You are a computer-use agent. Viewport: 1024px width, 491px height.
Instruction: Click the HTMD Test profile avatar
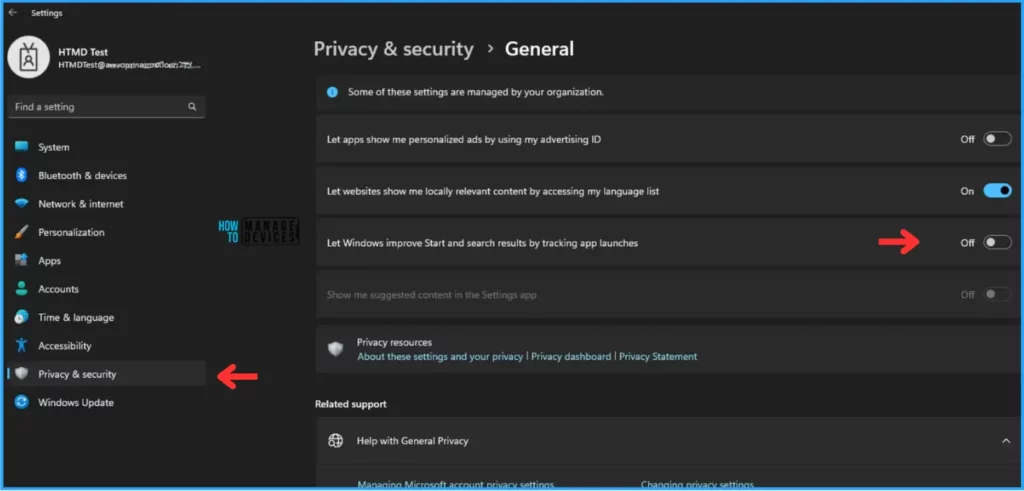(28, 57)
